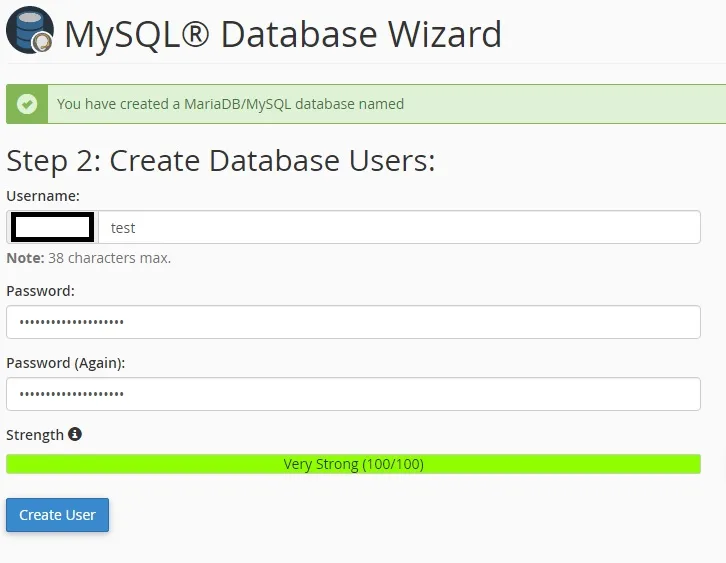Screen dimensions: 726x563
Task: Focus the Password (Again) input field
Action: (353, 394)
